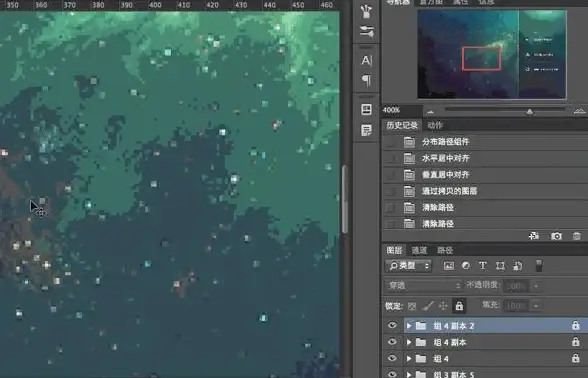Click the opacity value field

pos(516,286)
